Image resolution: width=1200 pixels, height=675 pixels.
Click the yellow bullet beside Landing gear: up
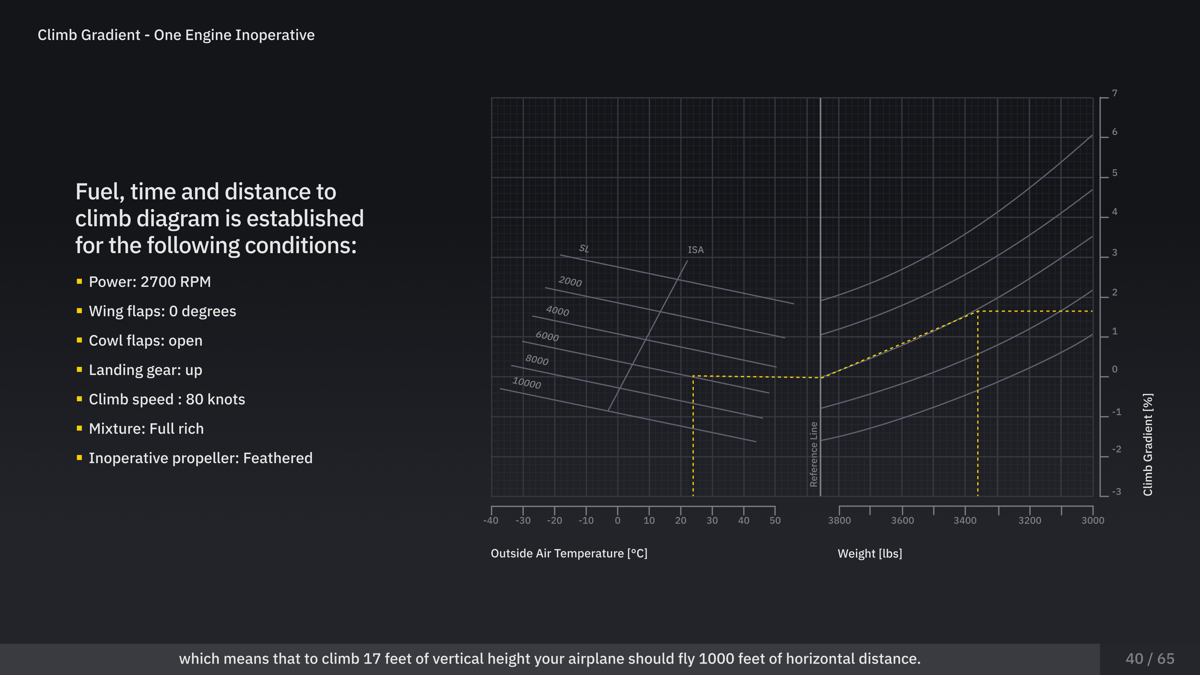(x=80, y=370)
